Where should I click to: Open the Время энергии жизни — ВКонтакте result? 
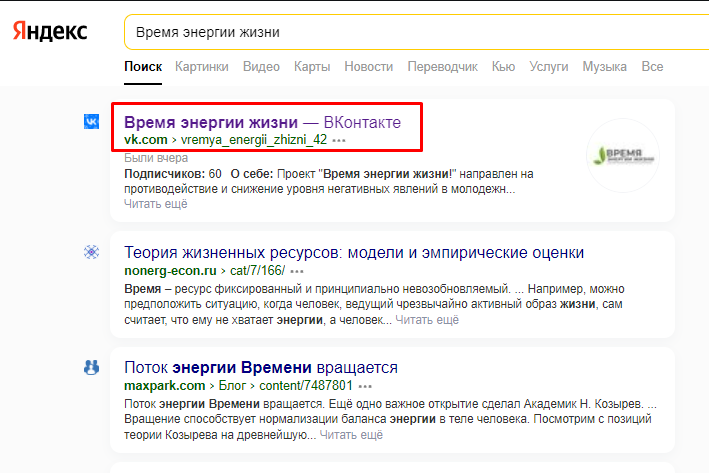262,122
